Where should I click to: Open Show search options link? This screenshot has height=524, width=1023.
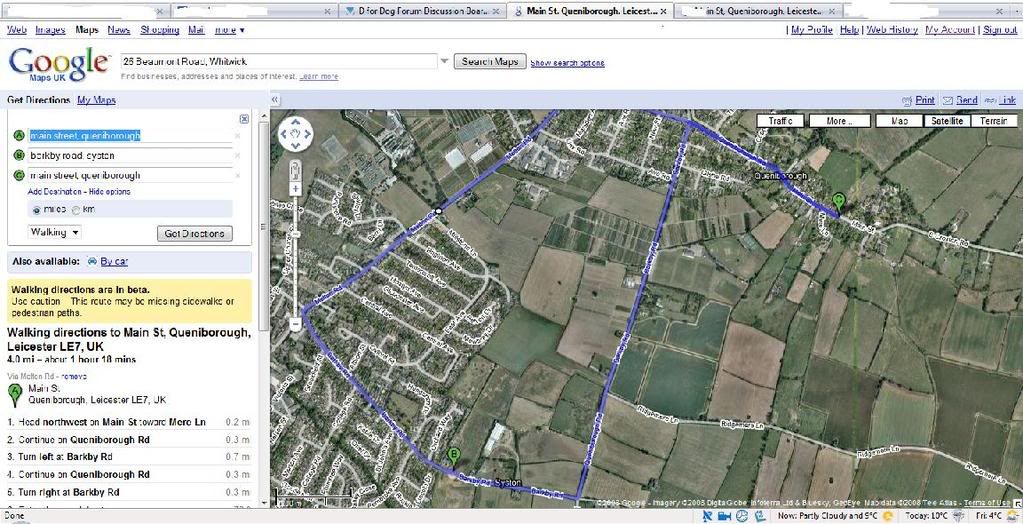point(567,63)
